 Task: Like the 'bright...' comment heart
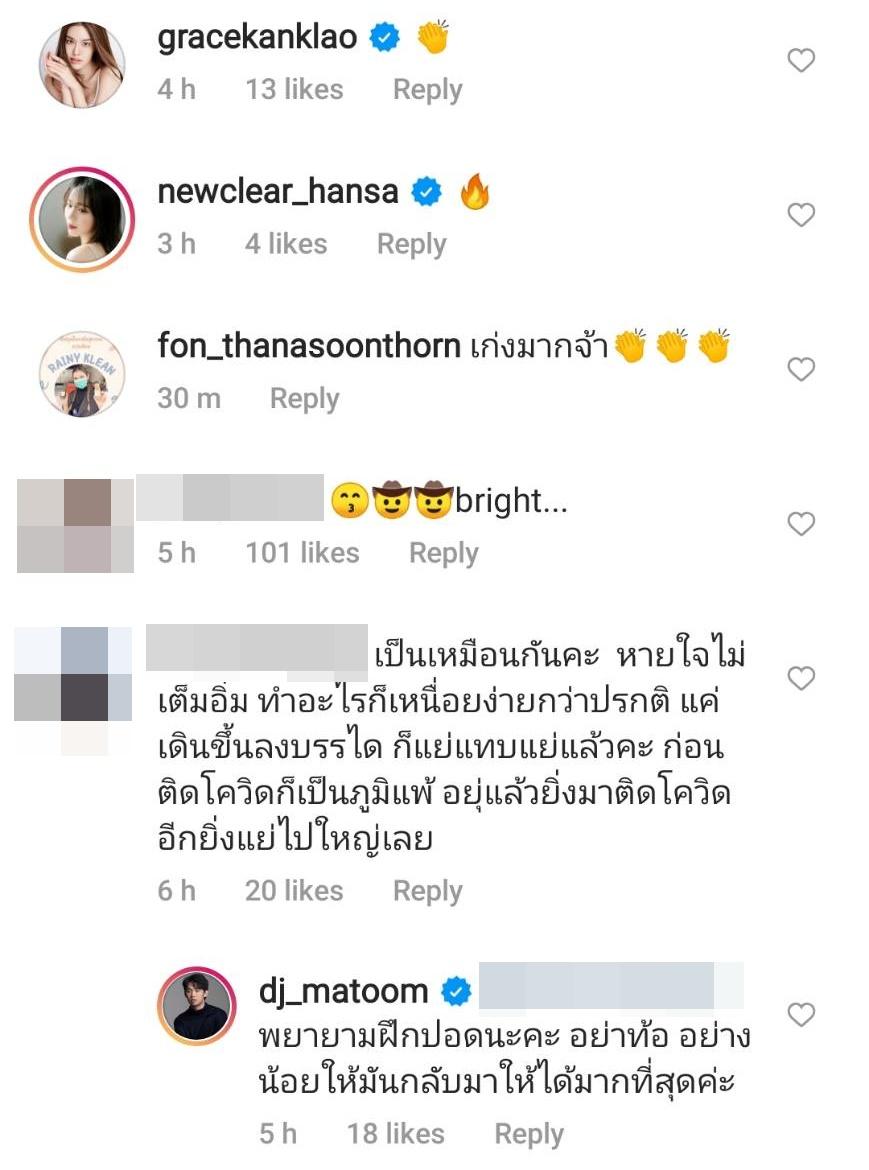801,524
